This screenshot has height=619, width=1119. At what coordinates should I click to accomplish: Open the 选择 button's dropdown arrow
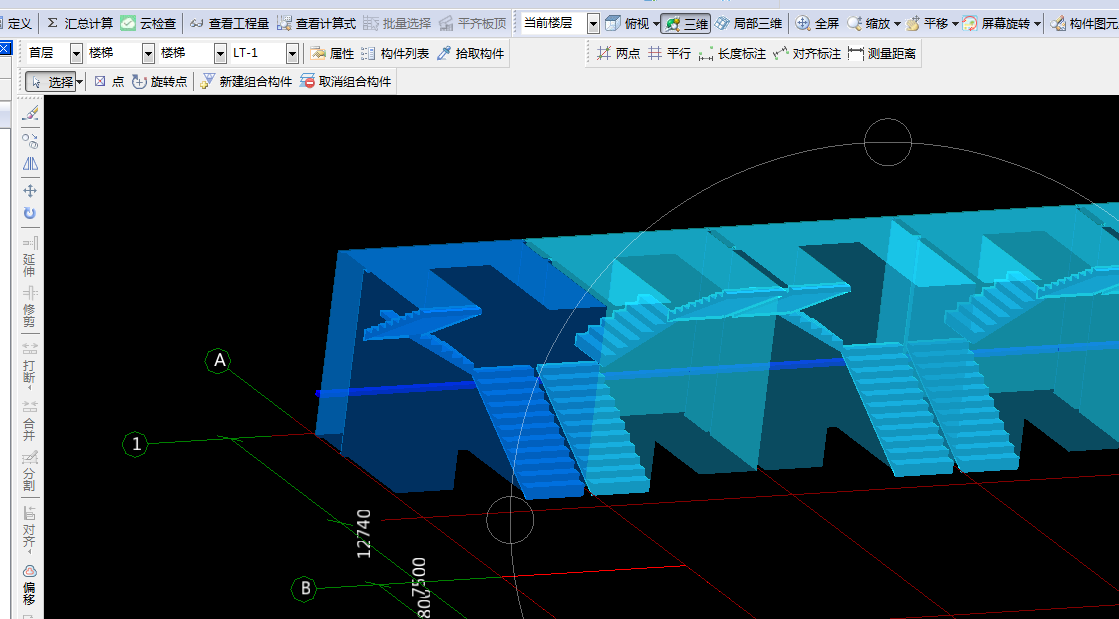(x=79, y=82)
